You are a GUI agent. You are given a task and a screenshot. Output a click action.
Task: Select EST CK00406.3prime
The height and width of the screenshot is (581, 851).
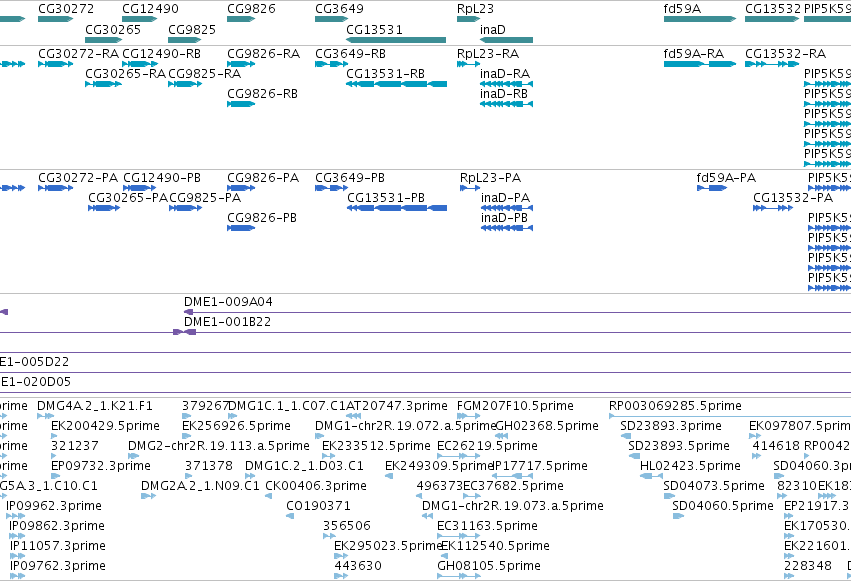(x=269, y=496)
